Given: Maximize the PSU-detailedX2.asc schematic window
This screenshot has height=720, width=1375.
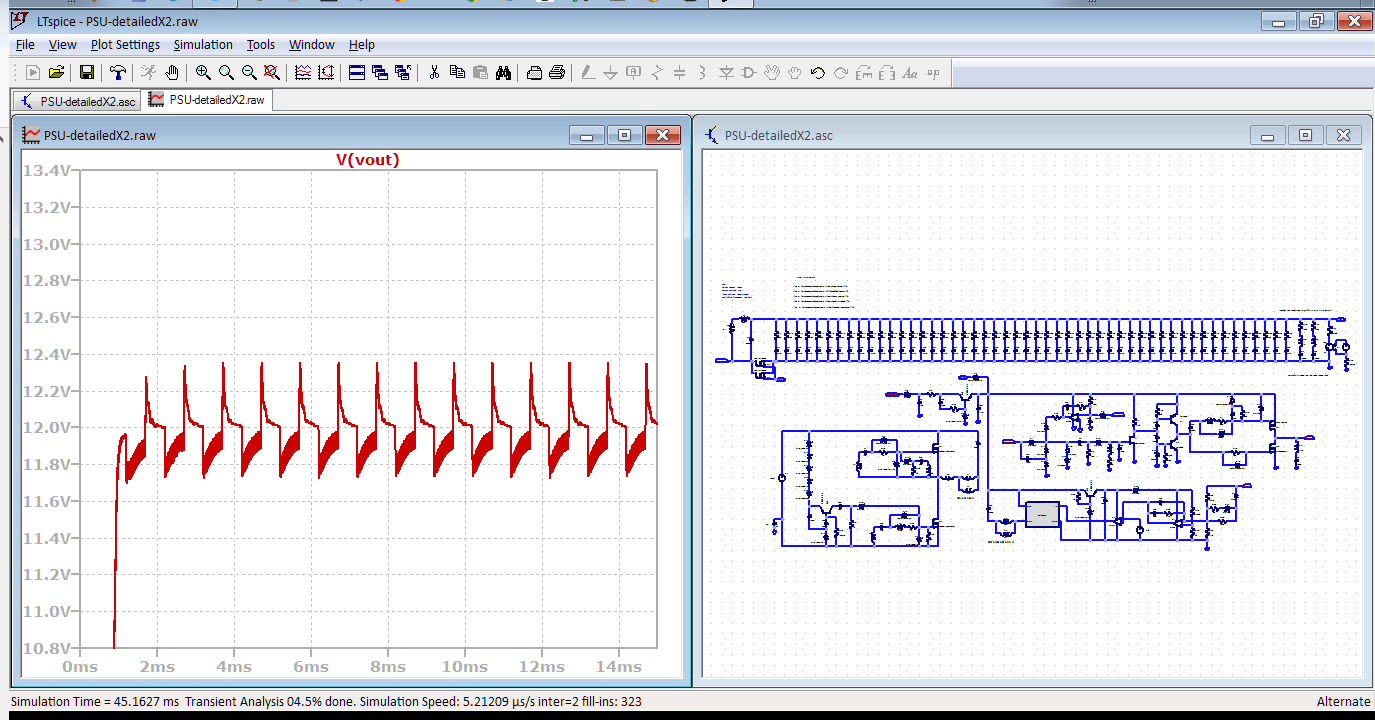Looking at the screenshot, I should 1305,135.
